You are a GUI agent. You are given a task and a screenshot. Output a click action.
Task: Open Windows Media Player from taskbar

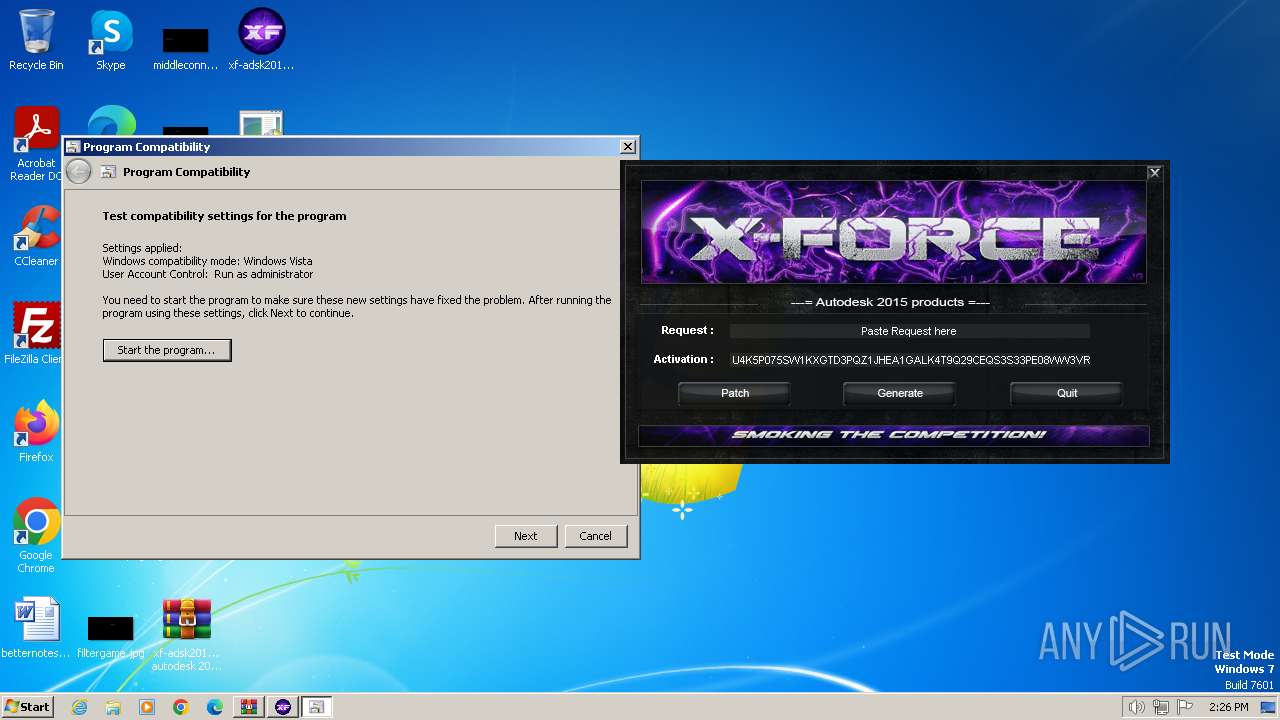[147, 707]
